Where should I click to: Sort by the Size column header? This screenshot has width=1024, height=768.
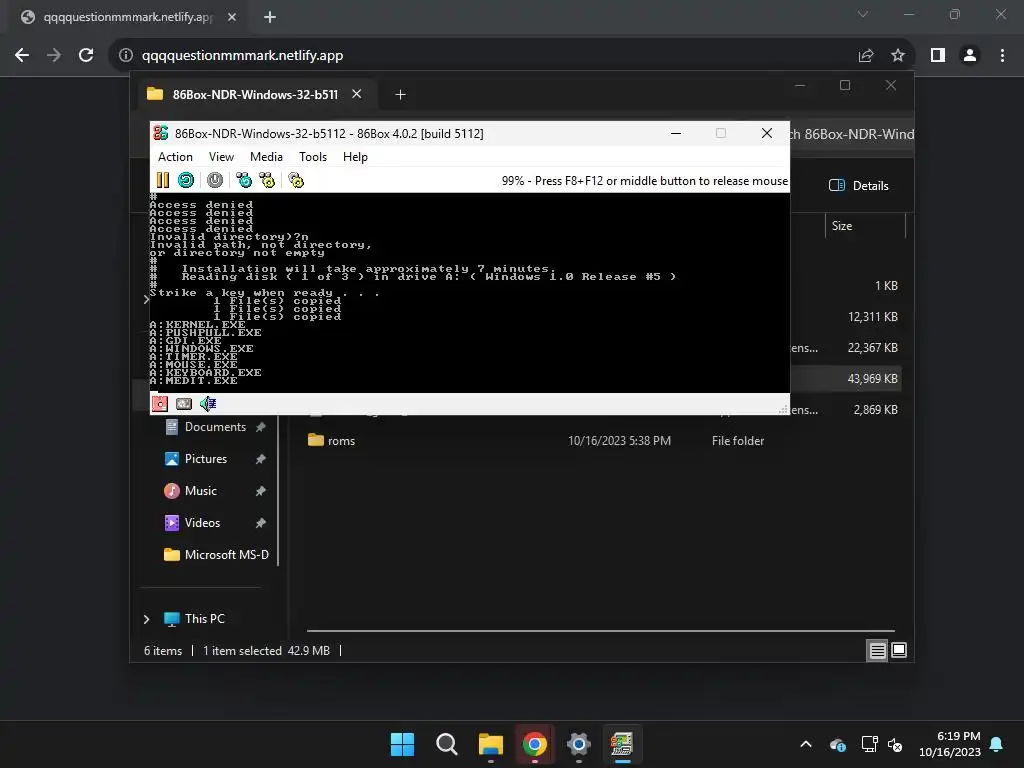[842, 226]
